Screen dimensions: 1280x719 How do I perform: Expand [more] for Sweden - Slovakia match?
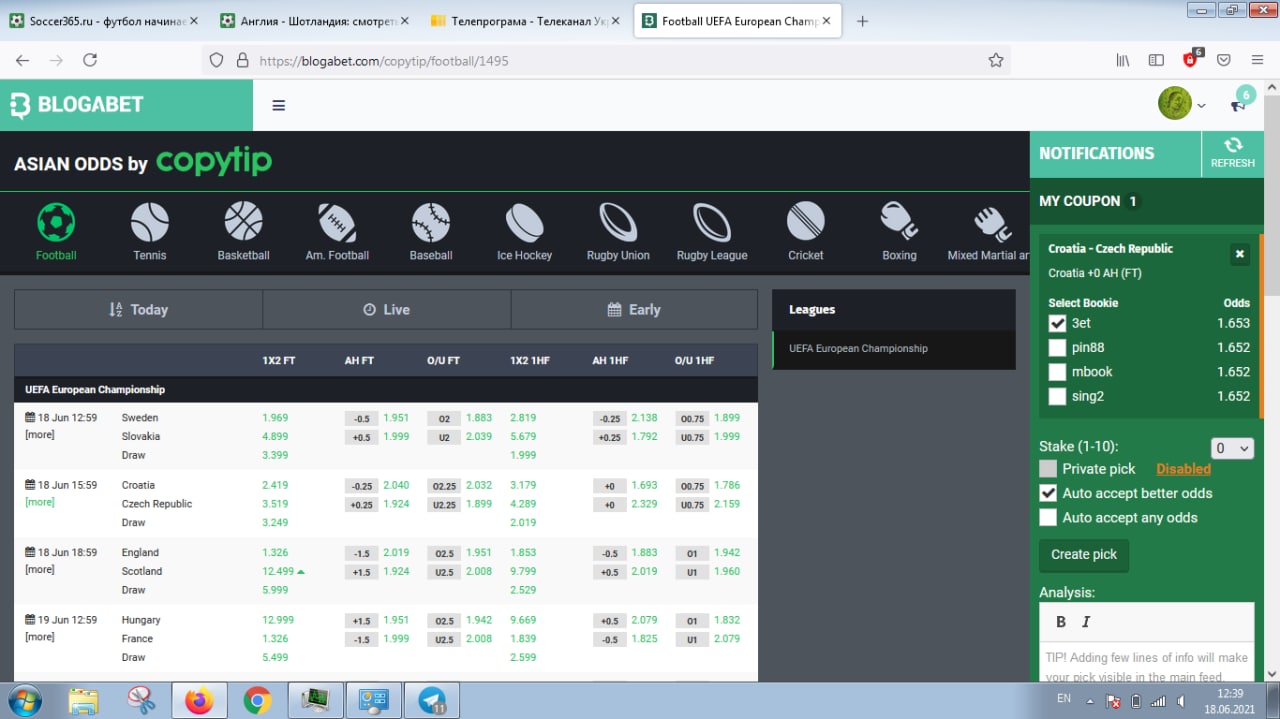point(40,434)
